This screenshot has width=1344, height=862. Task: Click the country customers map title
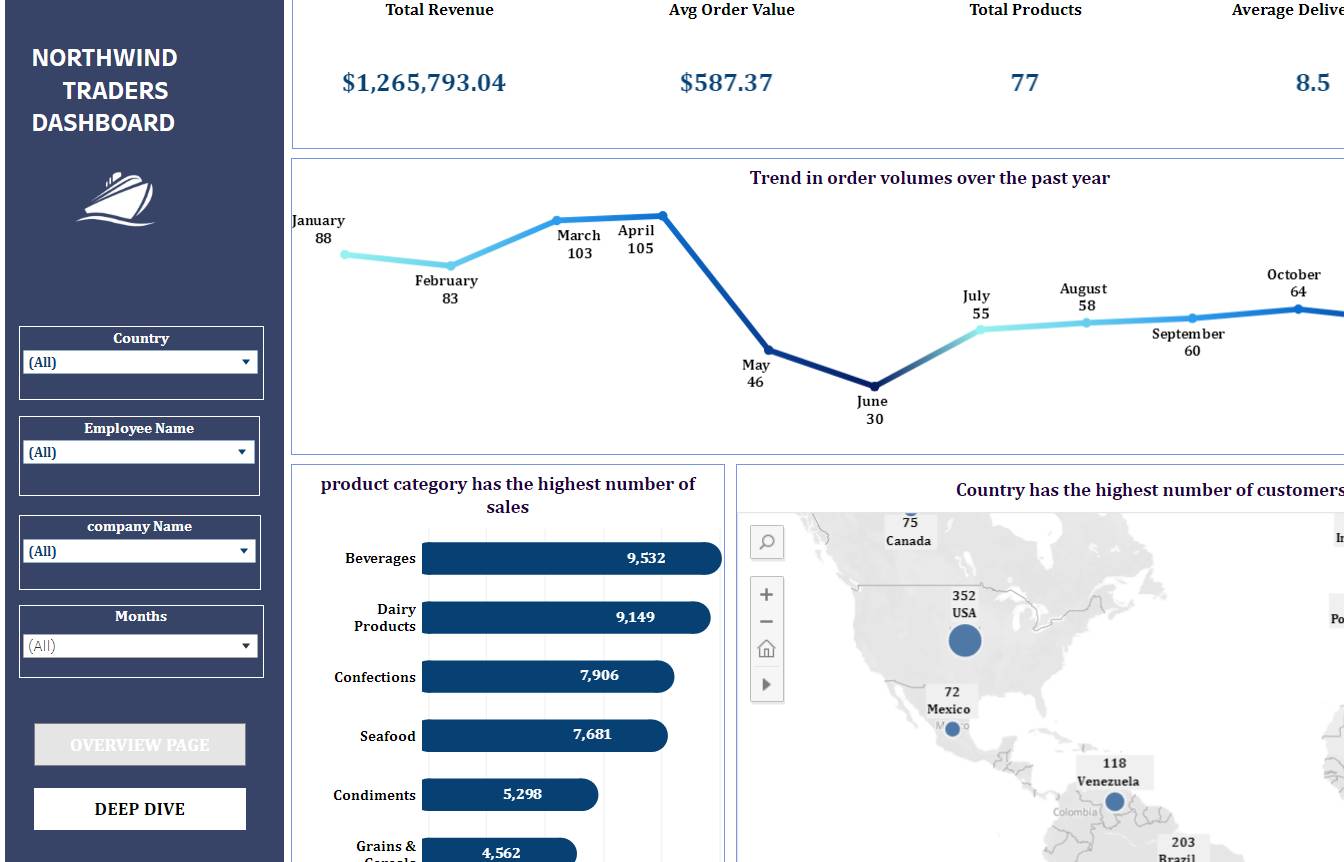pos(1150,490)
